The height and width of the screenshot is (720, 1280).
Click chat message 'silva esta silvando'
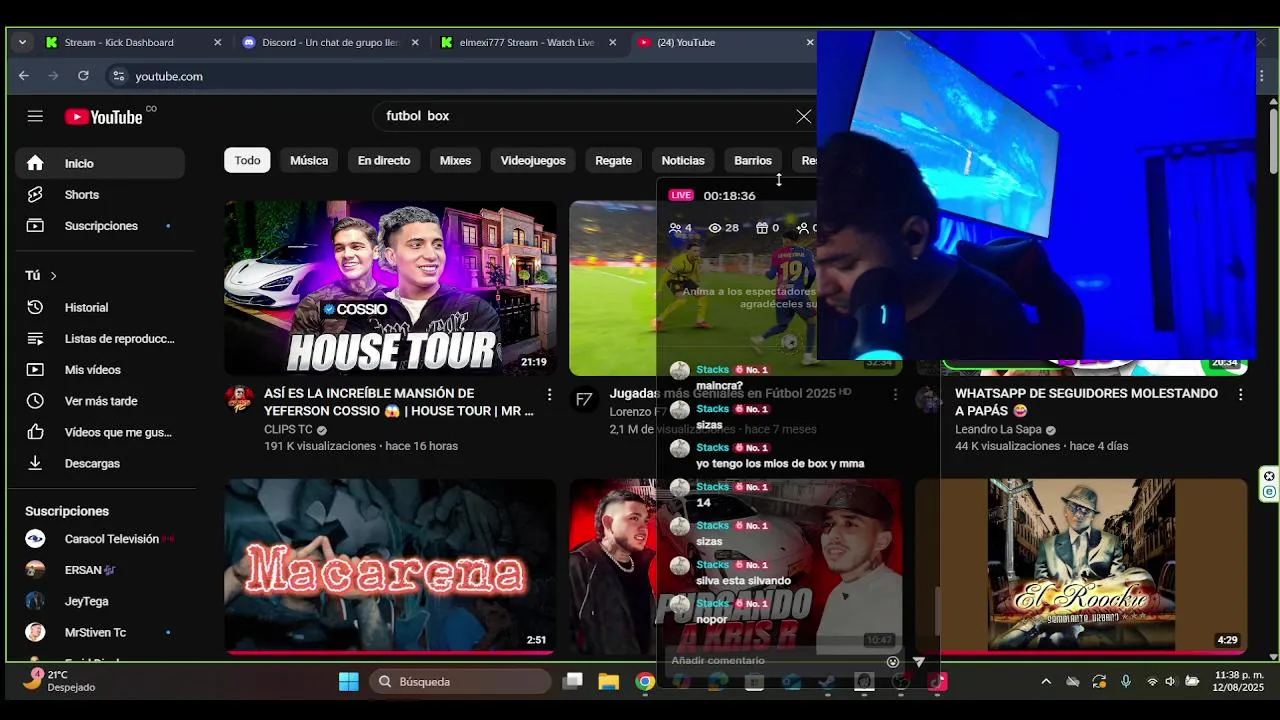(x=743, y=581)
